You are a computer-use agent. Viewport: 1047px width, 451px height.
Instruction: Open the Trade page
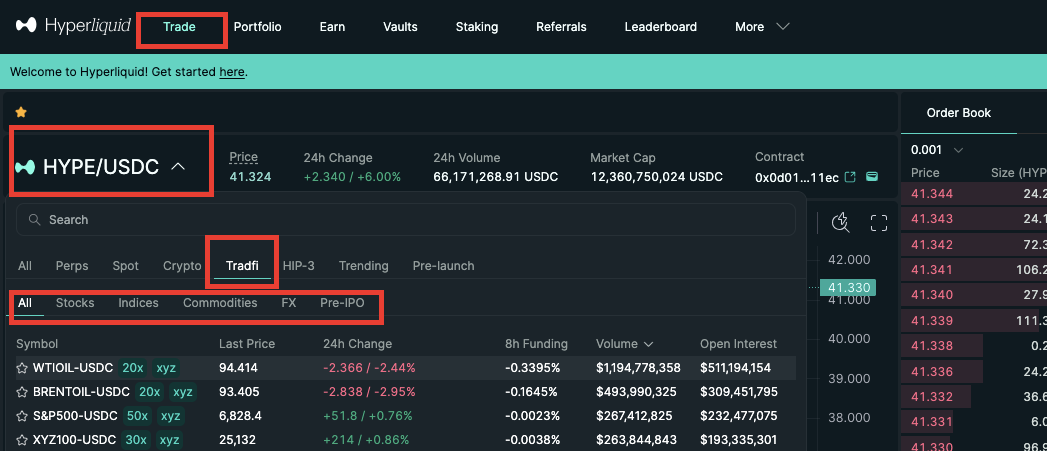(179, 27)
